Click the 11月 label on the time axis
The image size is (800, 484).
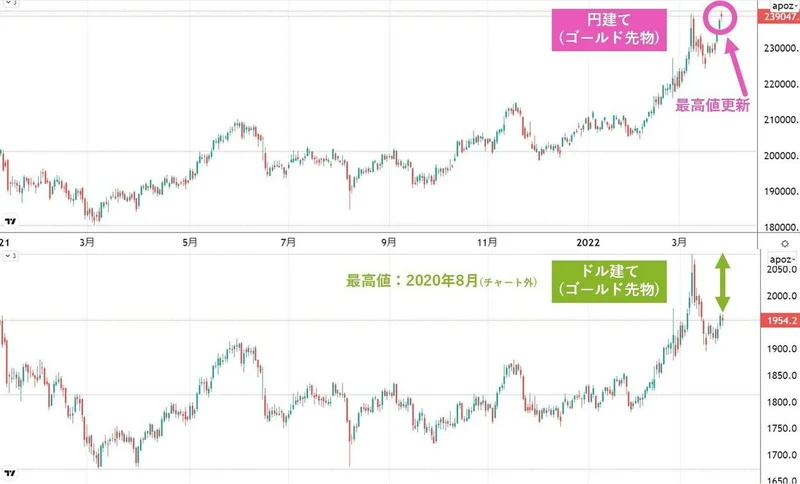tap(487, 242)
